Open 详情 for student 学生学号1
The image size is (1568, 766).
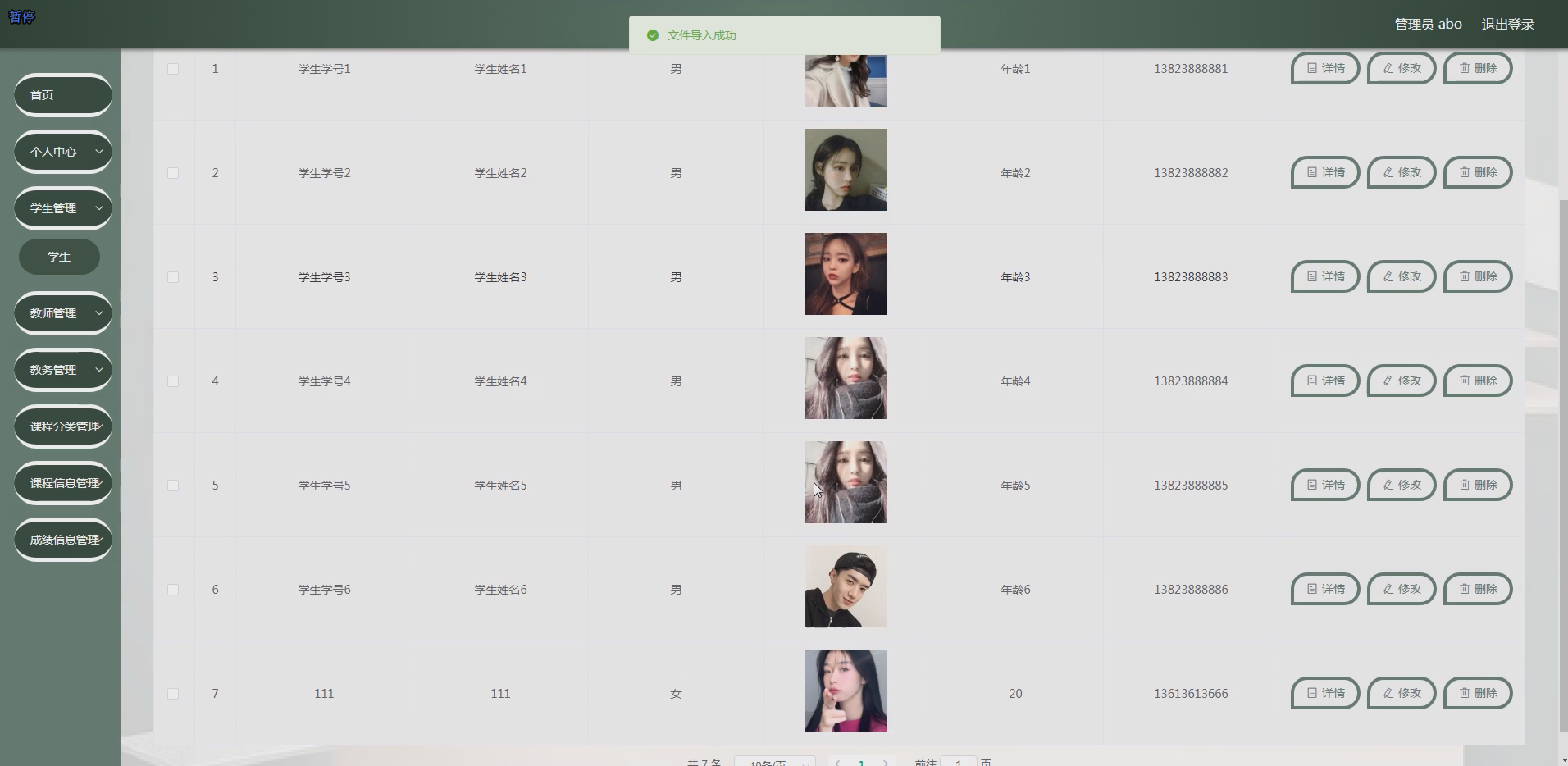1325,68
